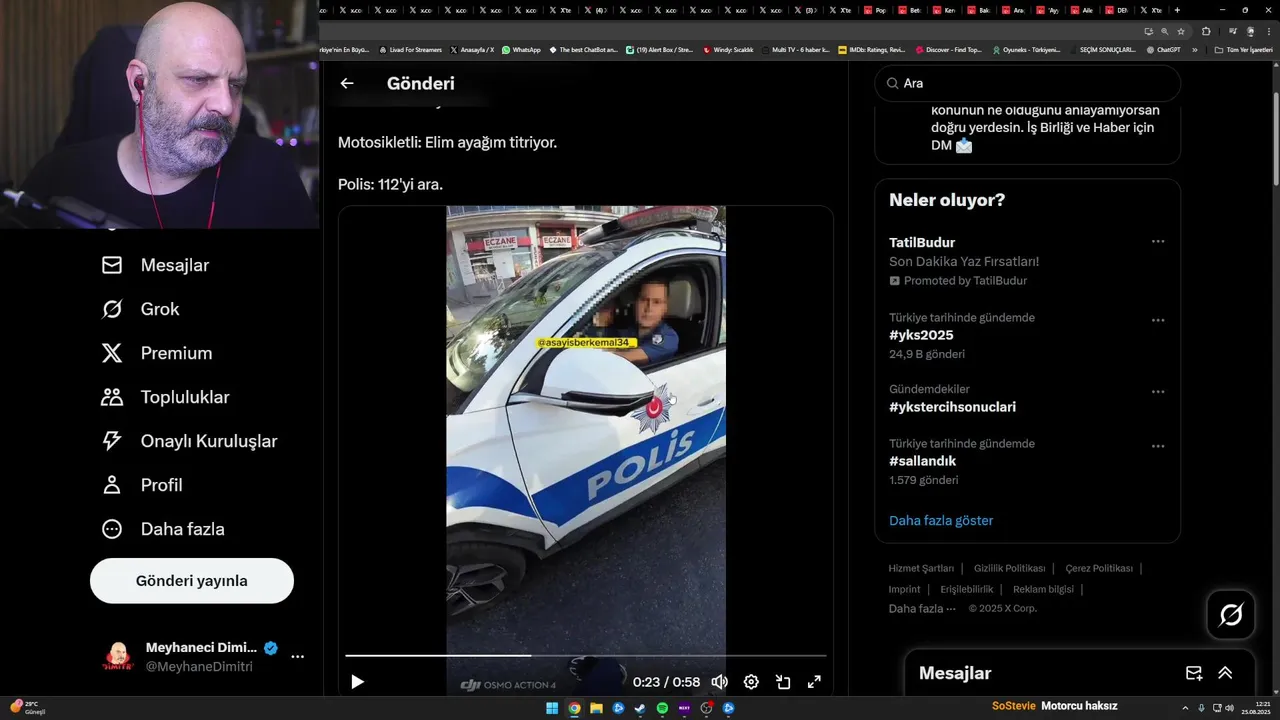This screenshot has width=1280, height=720.
Task: Open Onaylı Kuruluşlar page
Action: 189,441
